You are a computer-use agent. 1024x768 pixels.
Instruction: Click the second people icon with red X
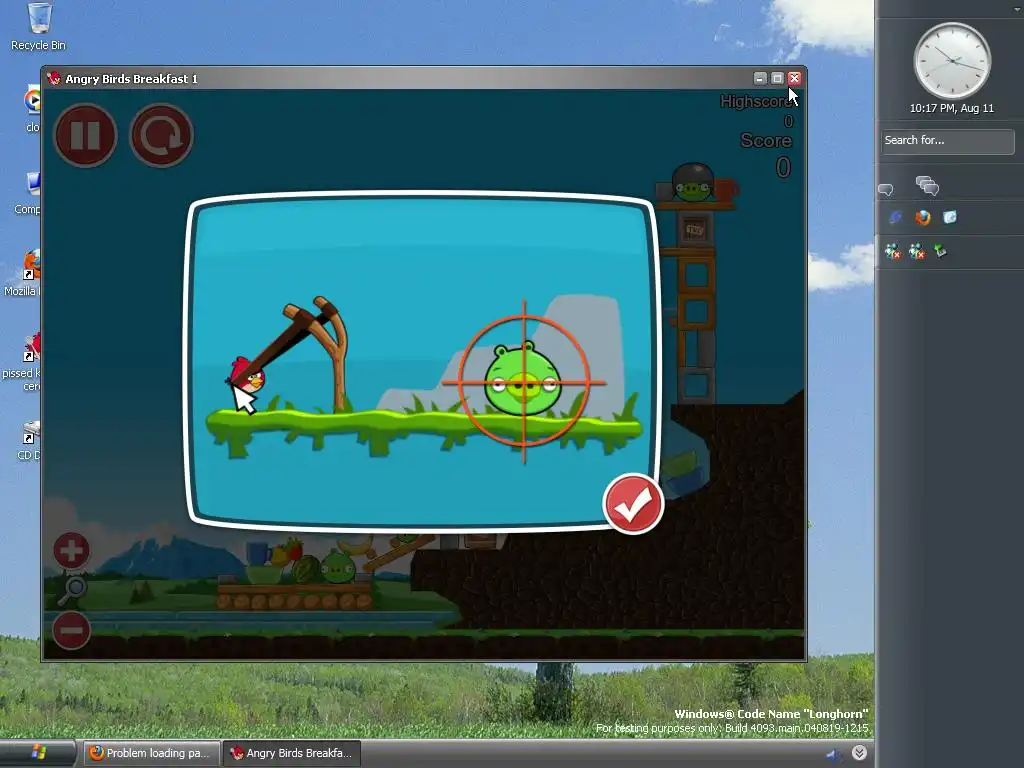tap(917, 251)
